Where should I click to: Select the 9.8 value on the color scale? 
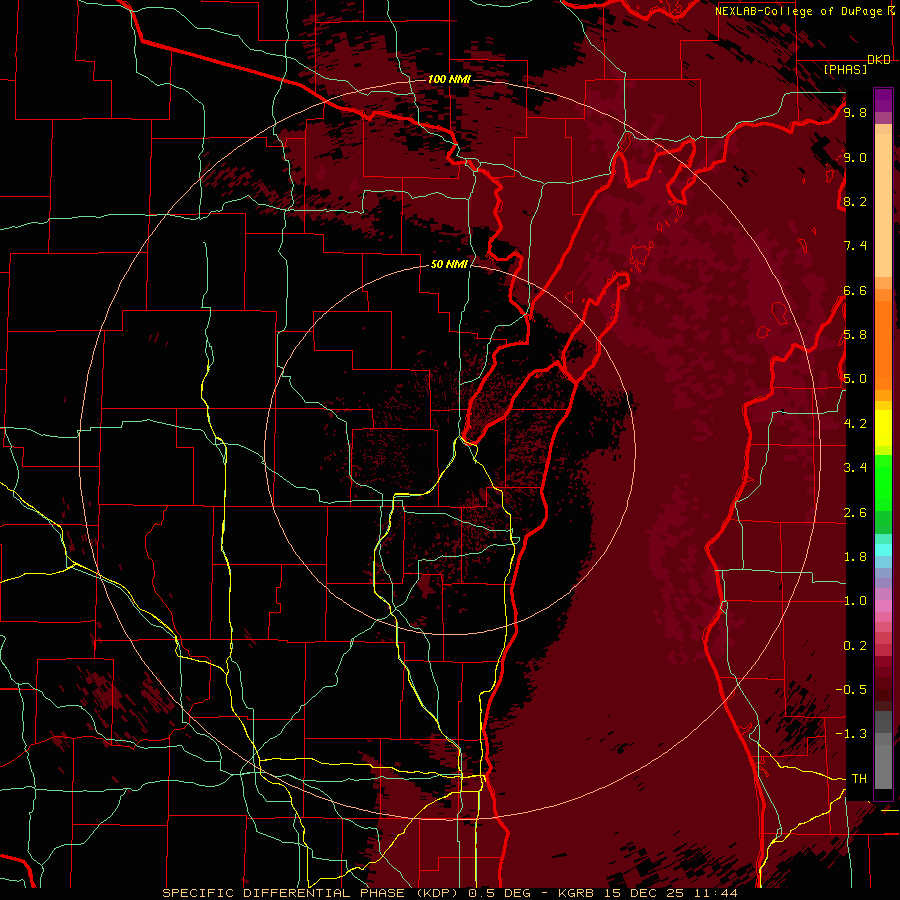(855, 113)
